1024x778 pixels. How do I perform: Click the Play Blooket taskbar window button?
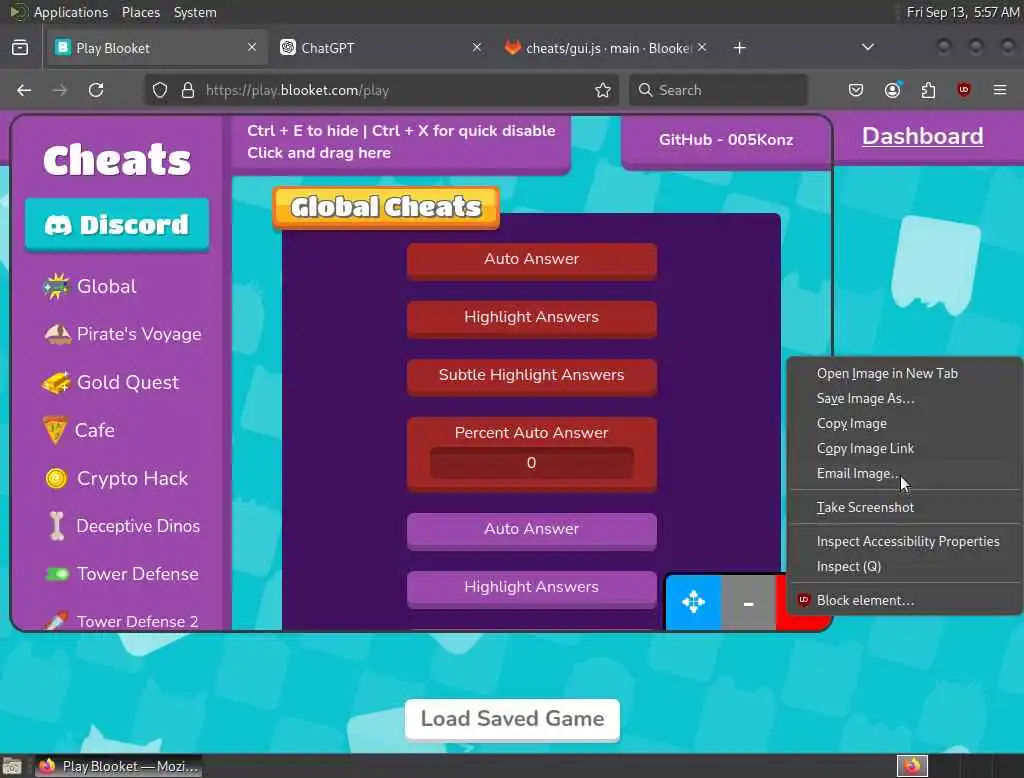click(119, 766)
